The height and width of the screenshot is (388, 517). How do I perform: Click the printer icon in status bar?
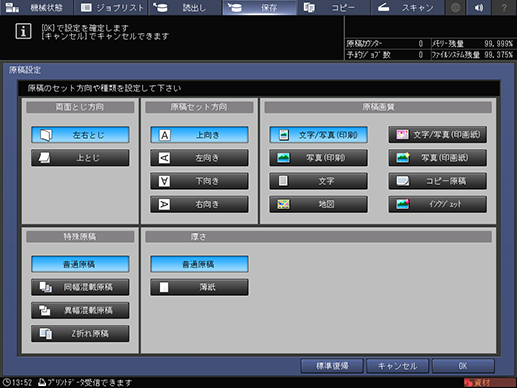42,382
